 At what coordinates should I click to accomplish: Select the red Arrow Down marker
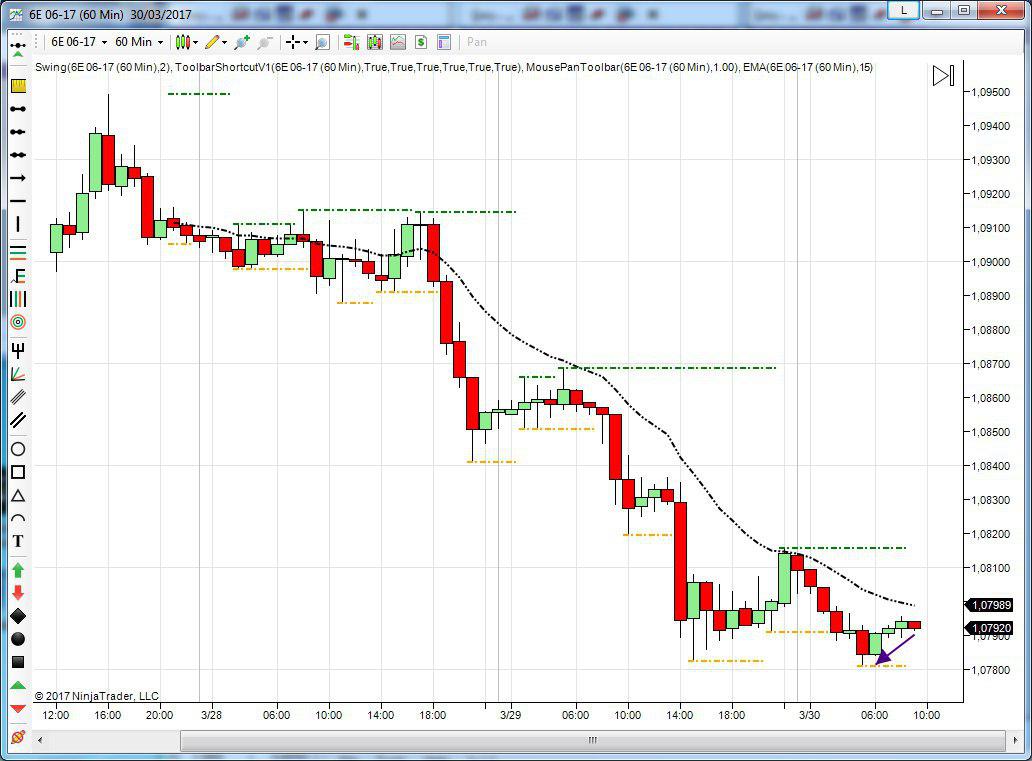point(18,592)
